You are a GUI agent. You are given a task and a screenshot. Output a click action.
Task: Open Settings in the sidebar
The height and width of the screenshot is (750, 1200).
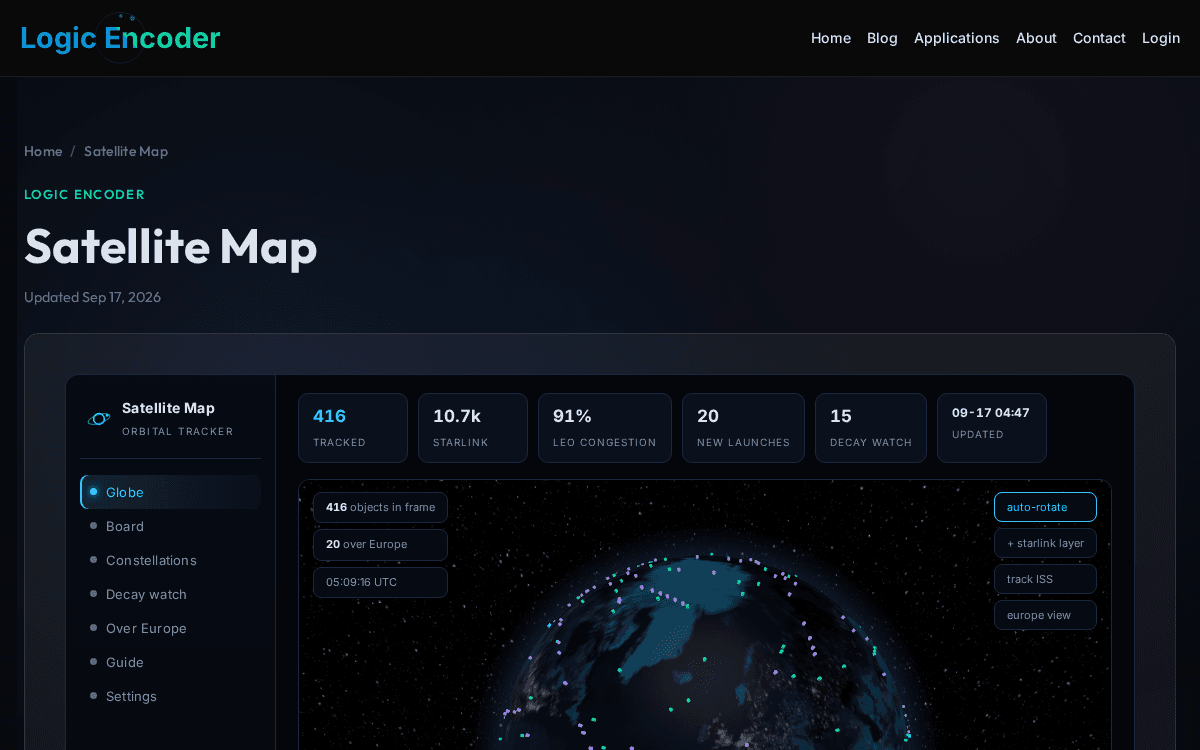(171, 696)
